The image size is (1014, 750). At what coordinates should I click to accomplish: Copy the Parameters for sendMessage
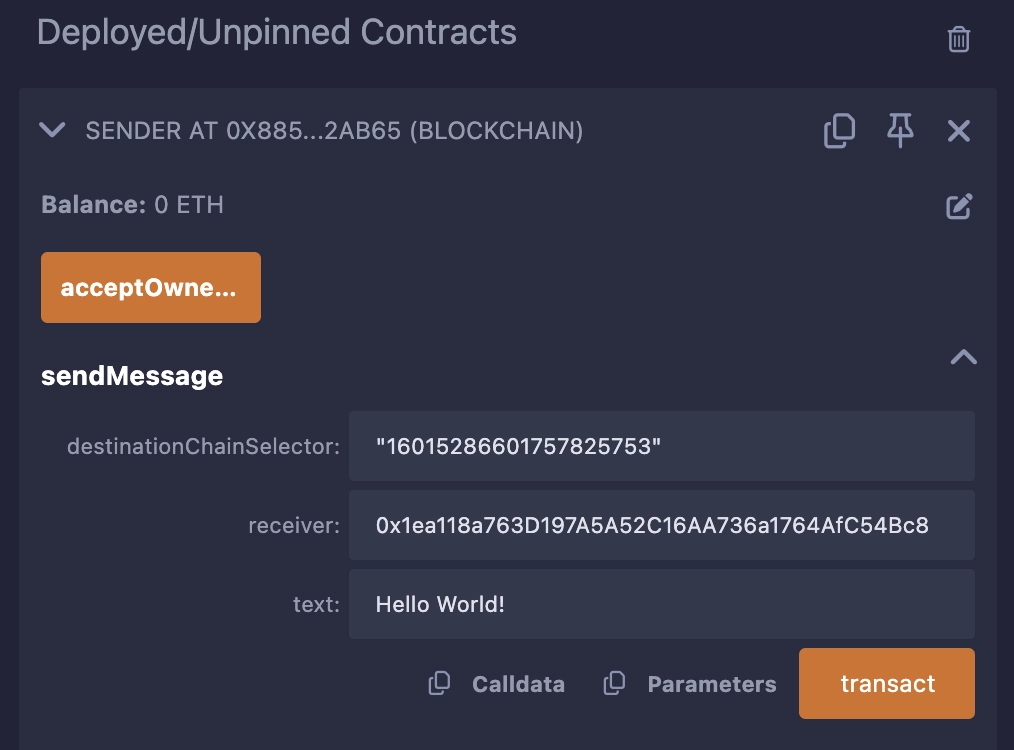click(614, 683)
